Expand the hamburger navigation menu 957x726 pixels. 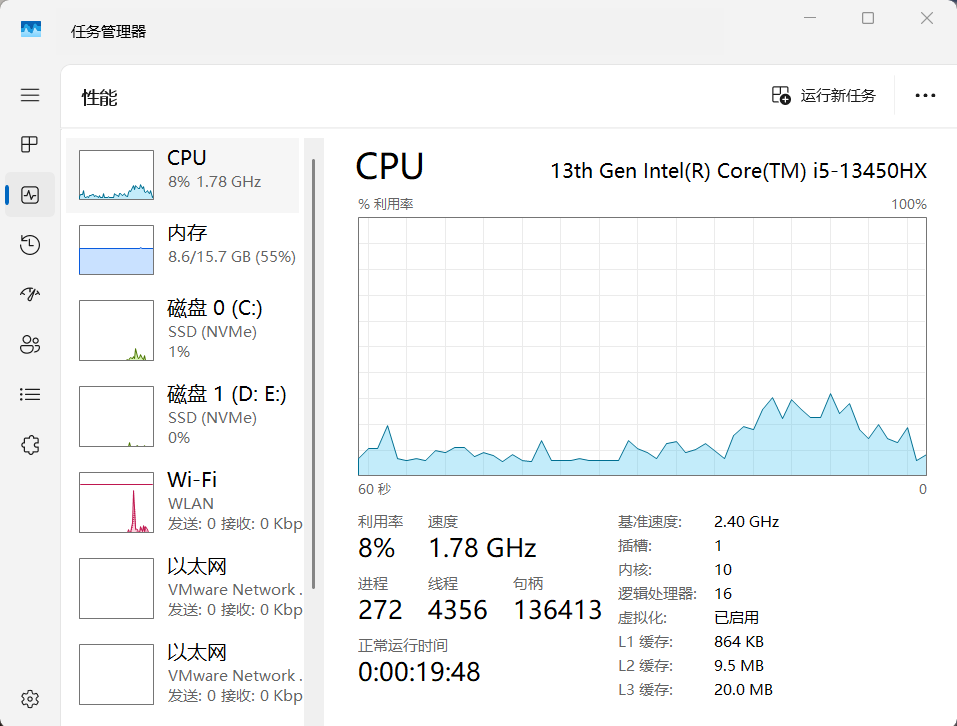(30, 95)
